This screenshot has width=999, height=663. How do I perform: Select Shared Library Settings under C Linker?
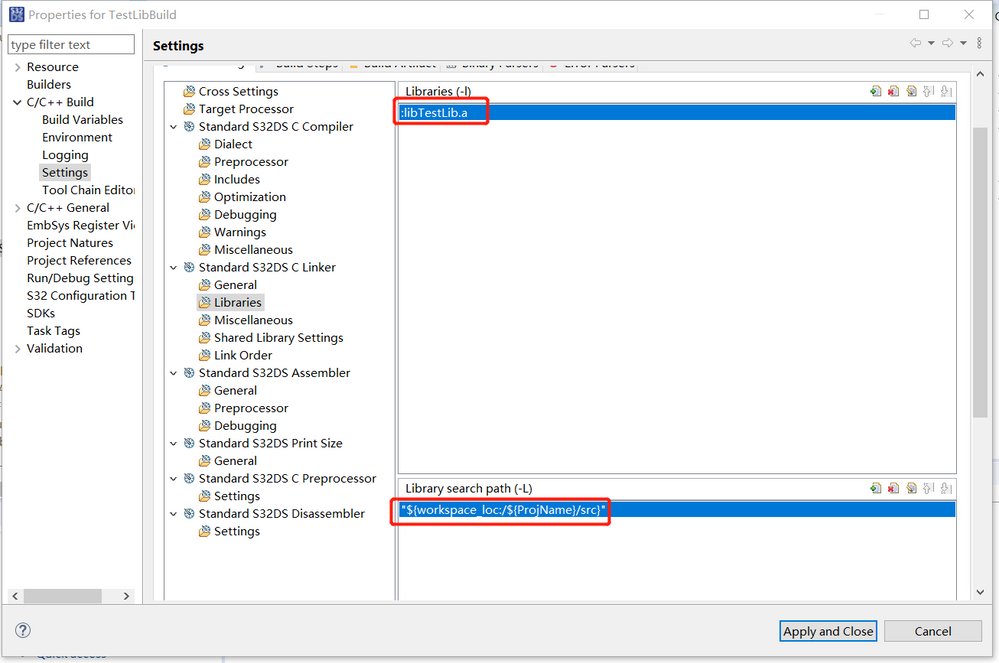click(278, 338)
